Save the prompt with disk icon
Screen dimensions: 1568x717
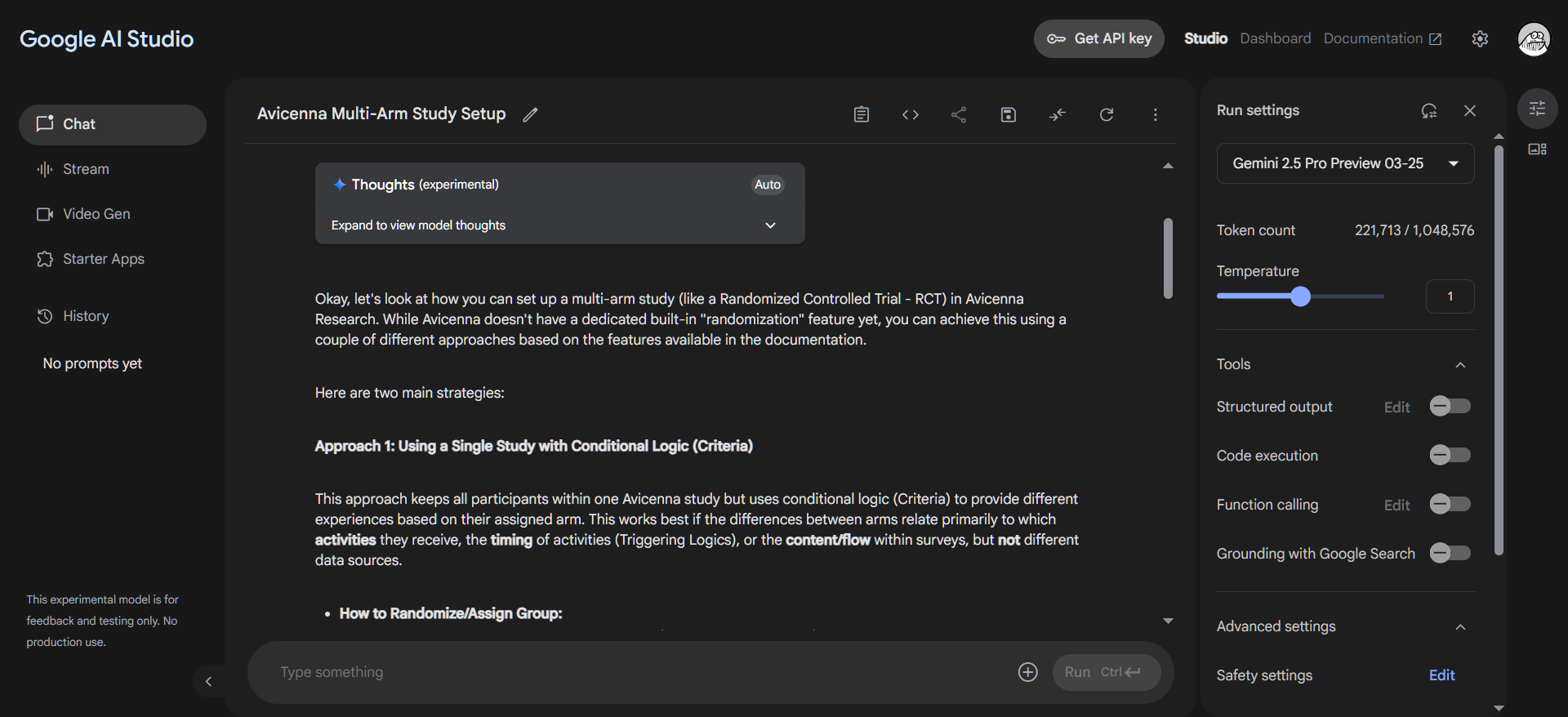point(1008,114)
